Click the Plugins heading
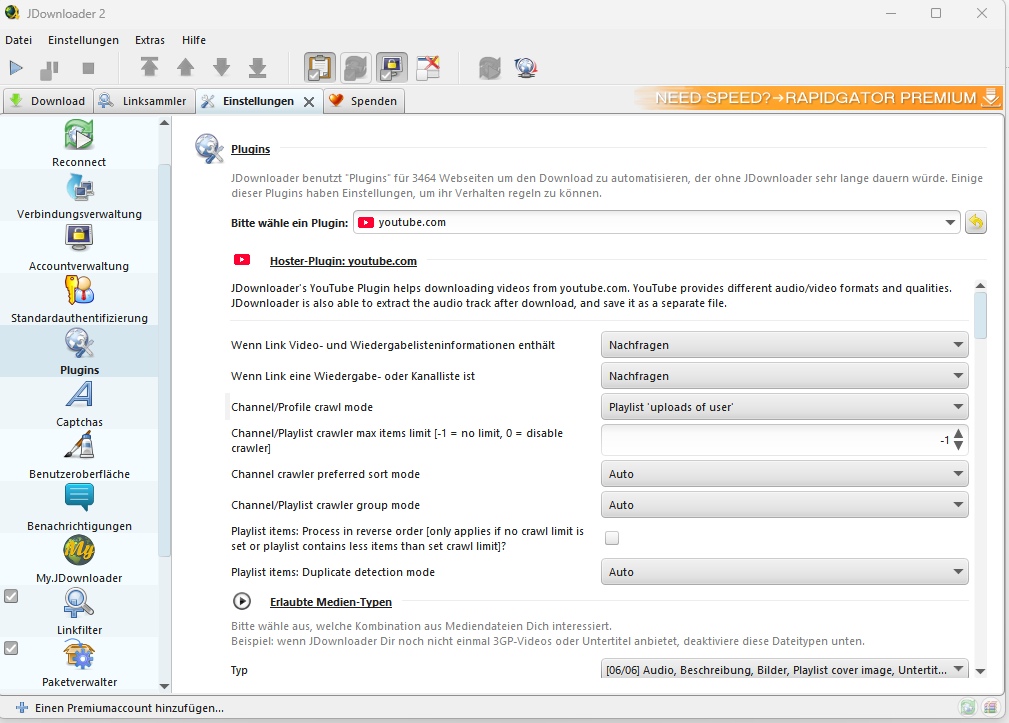Image resolution: width=1009 pixels, height=723 pixels. click(x=250, y=149)
